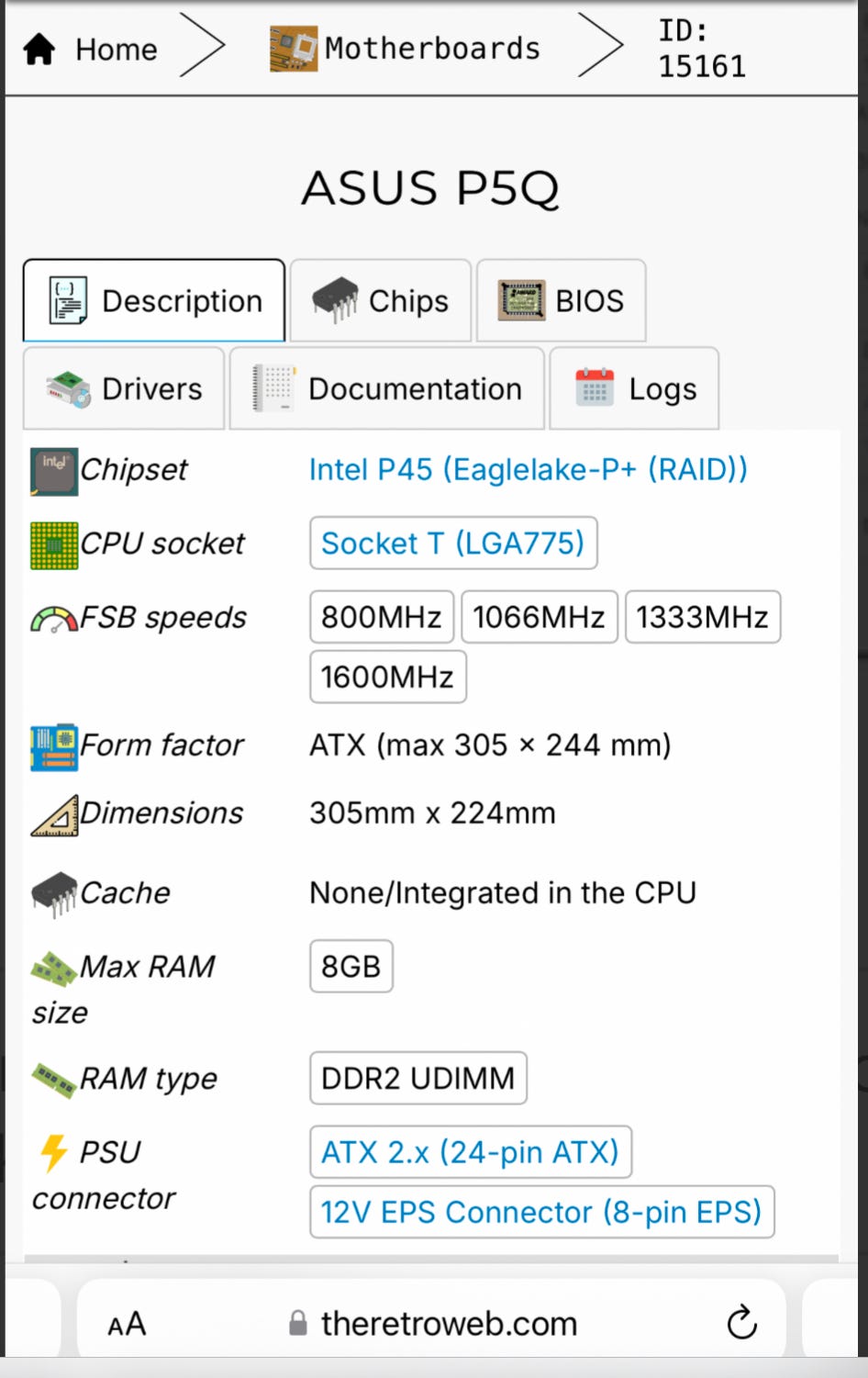The image size is (868, 1378).
Task: Click the FSB speeds gauge icon
Action: pos(54,620)
